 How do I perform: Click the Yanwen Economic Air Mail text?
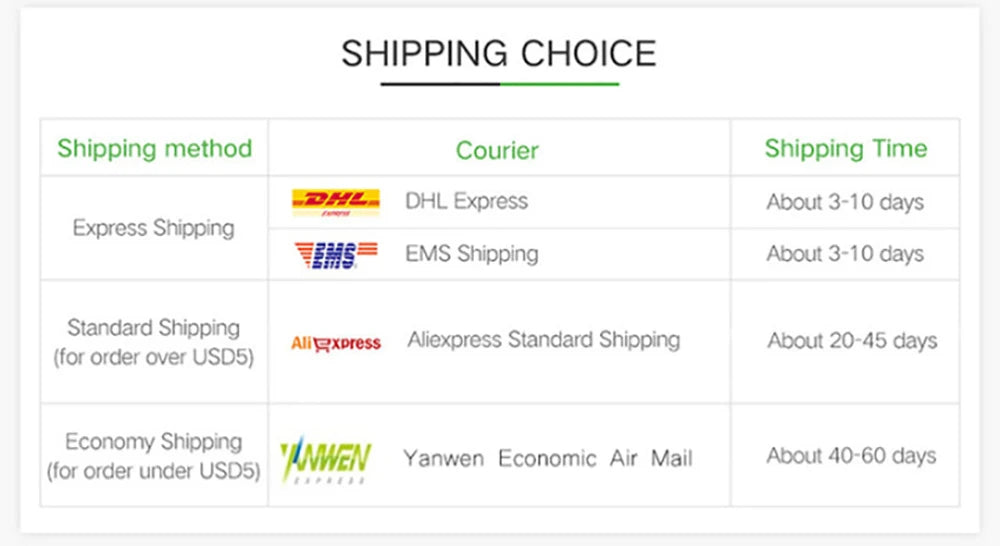(547, 459)
